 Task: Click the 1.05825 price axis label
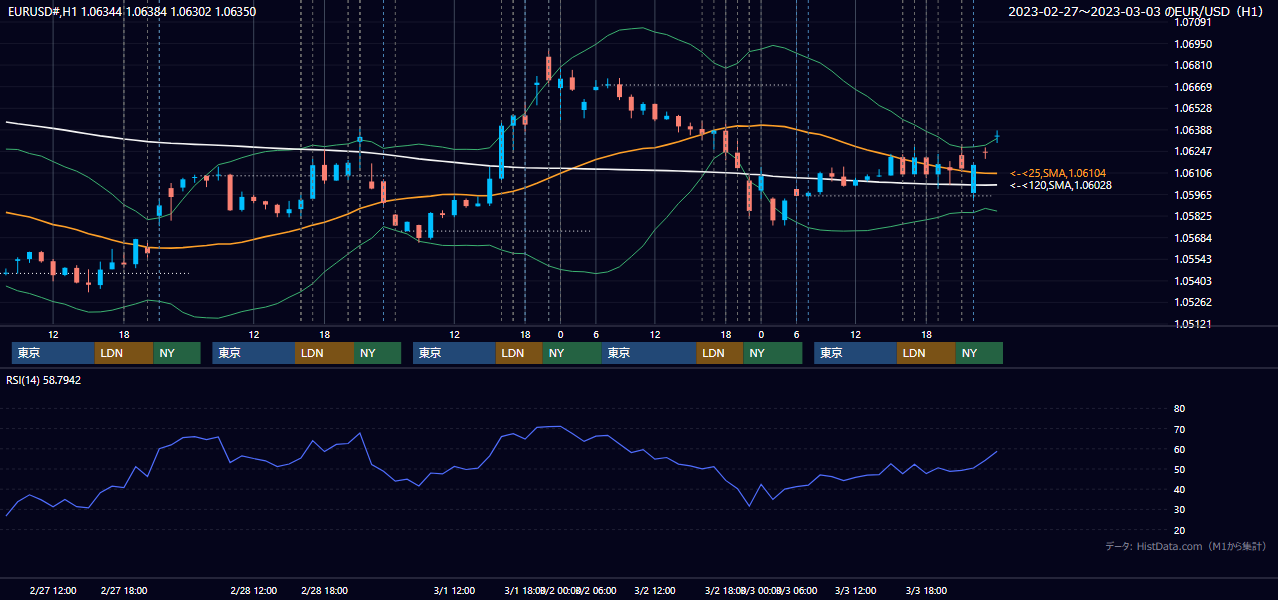pyautogui.click(x=1193, y=216)
